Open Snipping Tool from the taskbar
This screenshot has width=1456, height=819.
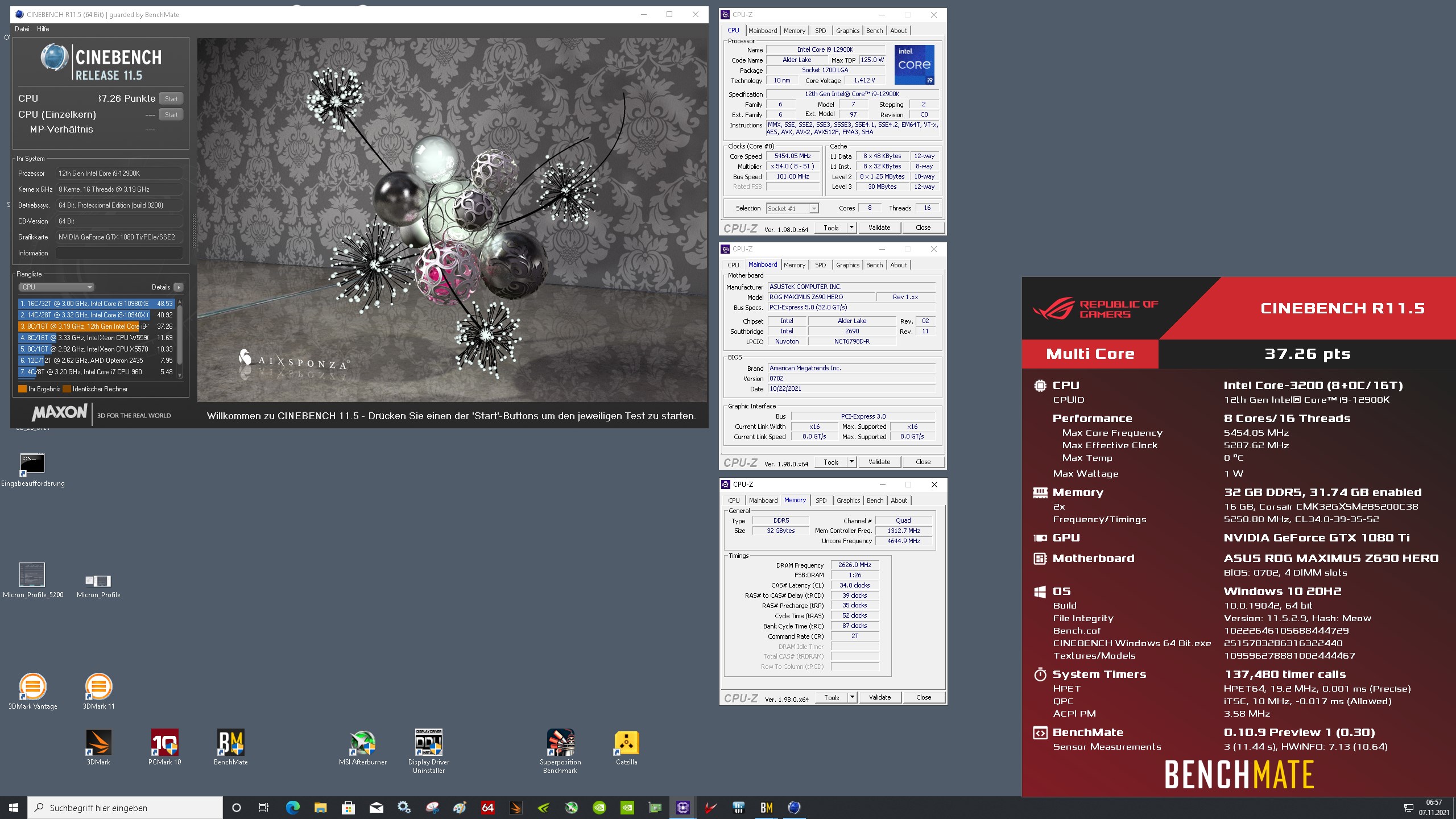point(432,808)
